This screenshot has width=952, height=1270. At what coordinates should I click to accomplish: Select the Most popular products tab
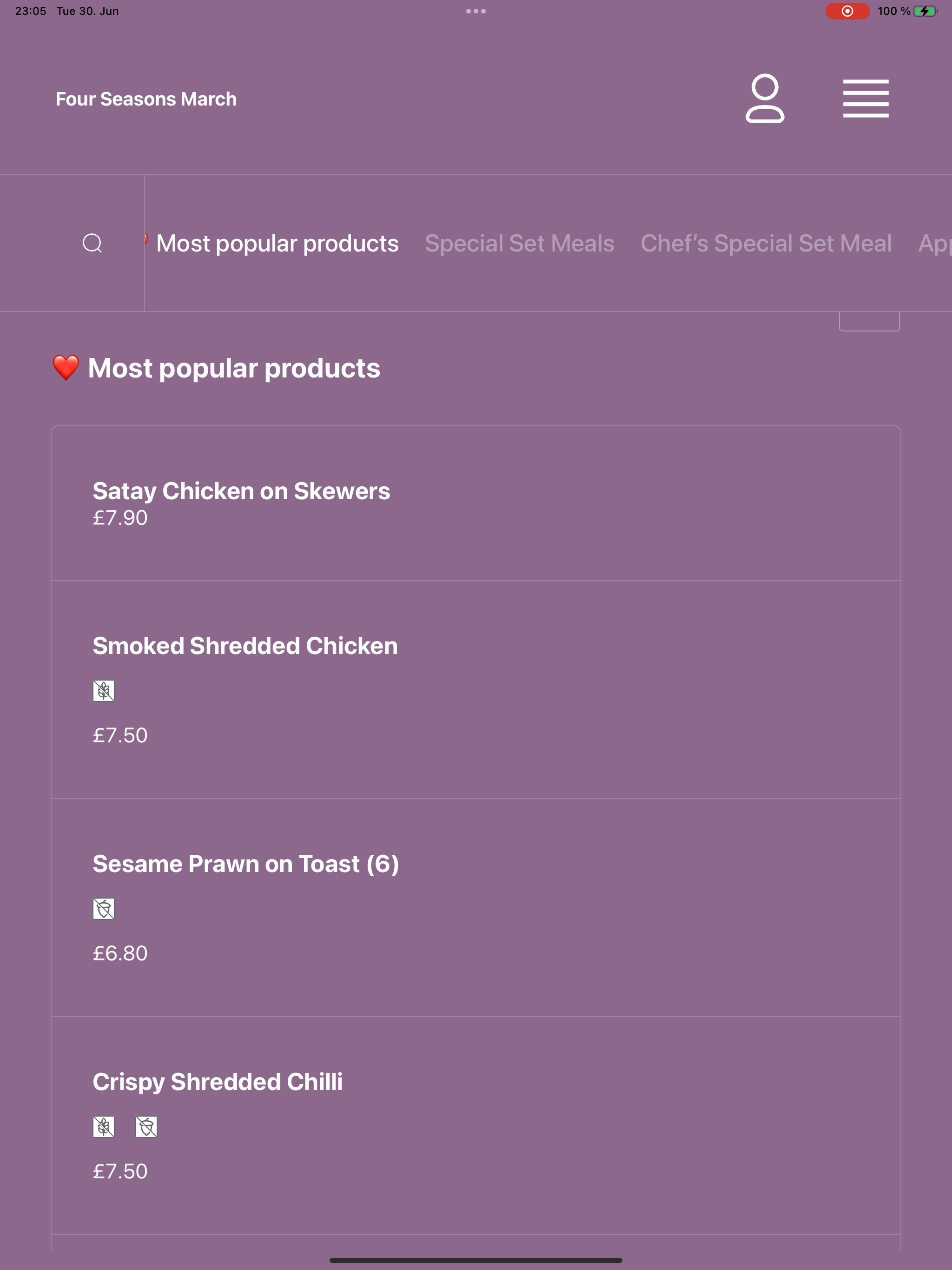pos(278,244)
